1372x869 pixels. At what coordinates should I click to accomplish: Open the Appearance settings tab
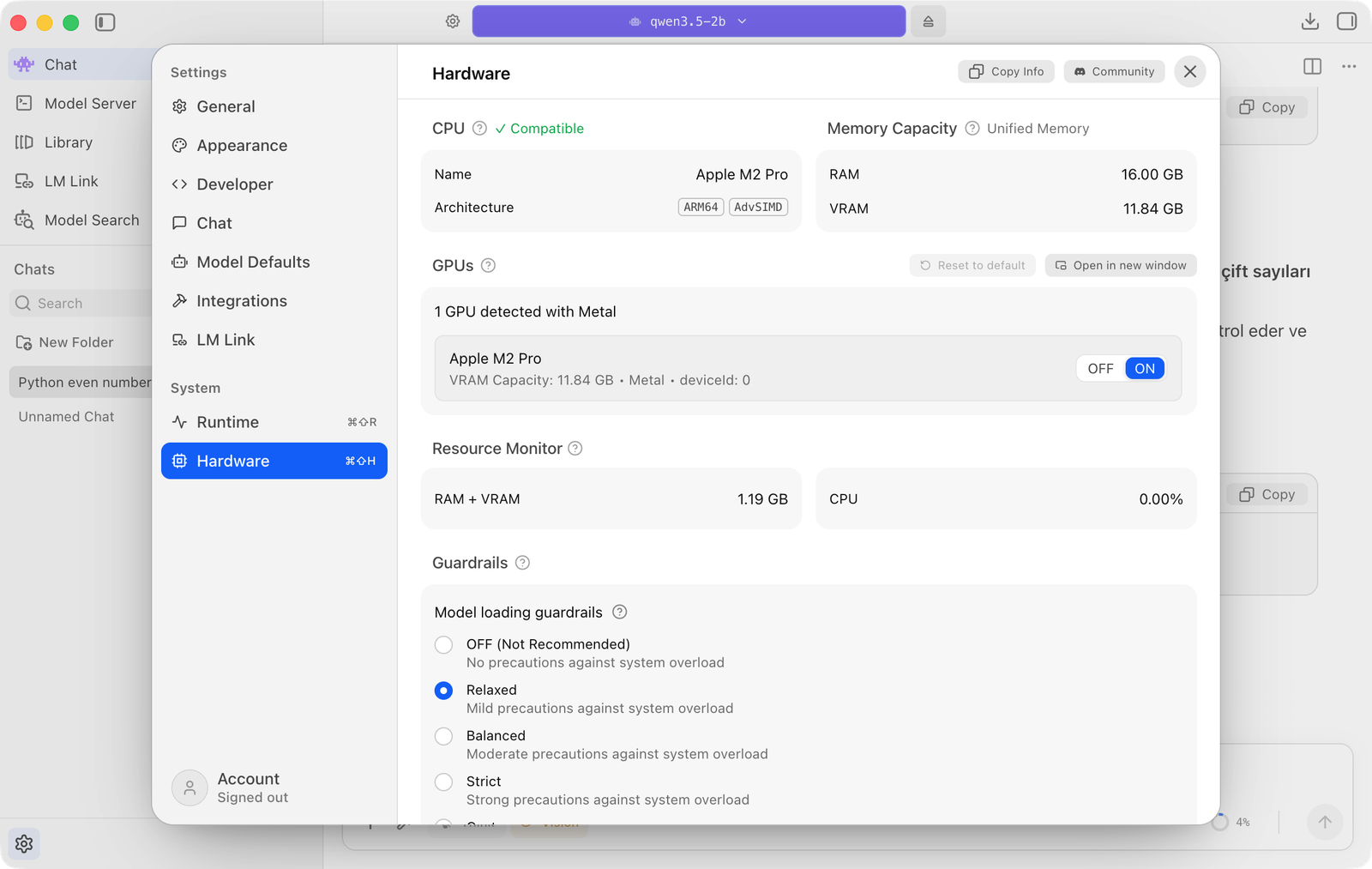pyautogui.click(x=274, y=146)
